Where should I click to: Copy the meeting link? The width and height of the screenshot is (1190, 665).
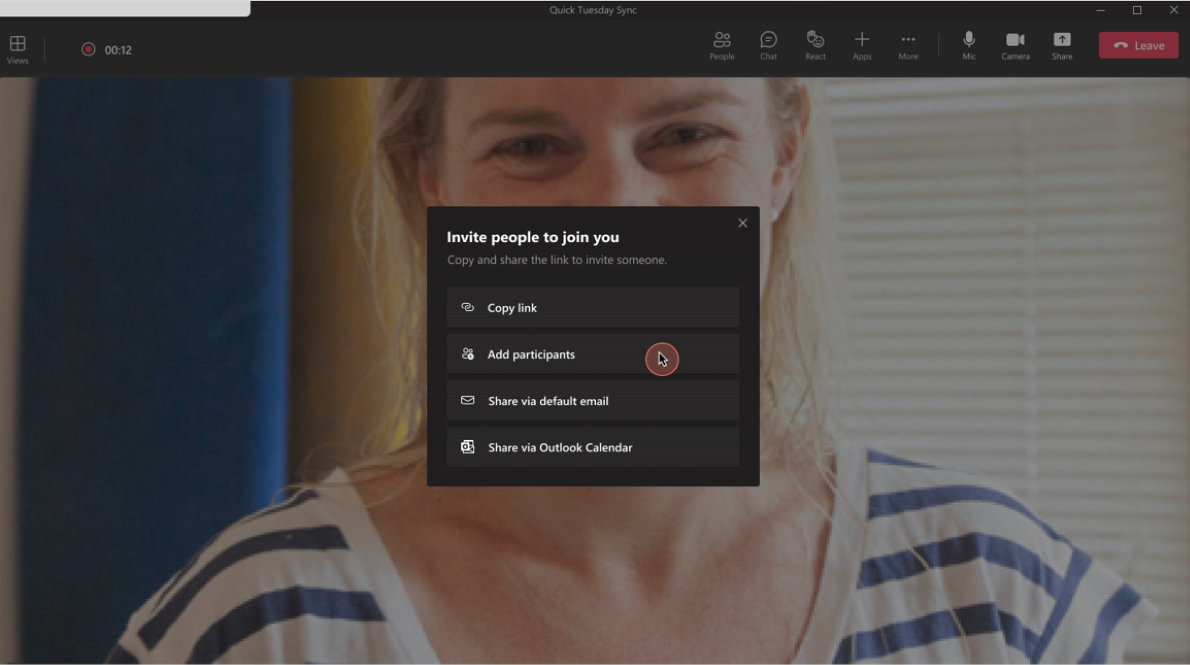point(593,307)
